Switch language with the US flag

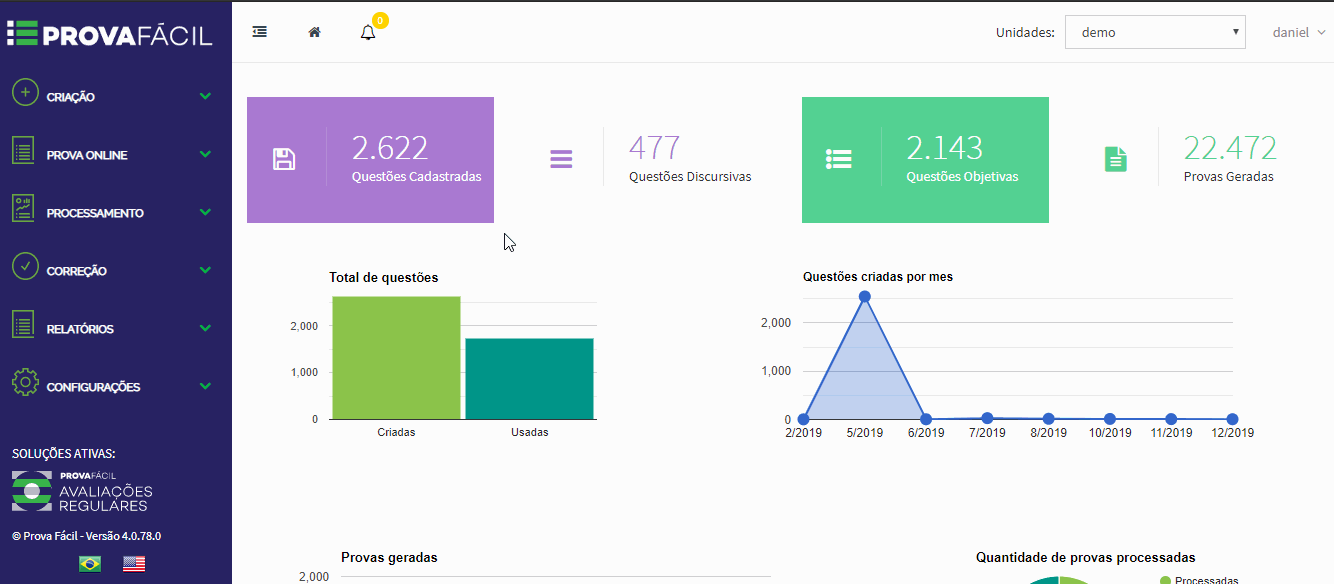tap(134, 564)
